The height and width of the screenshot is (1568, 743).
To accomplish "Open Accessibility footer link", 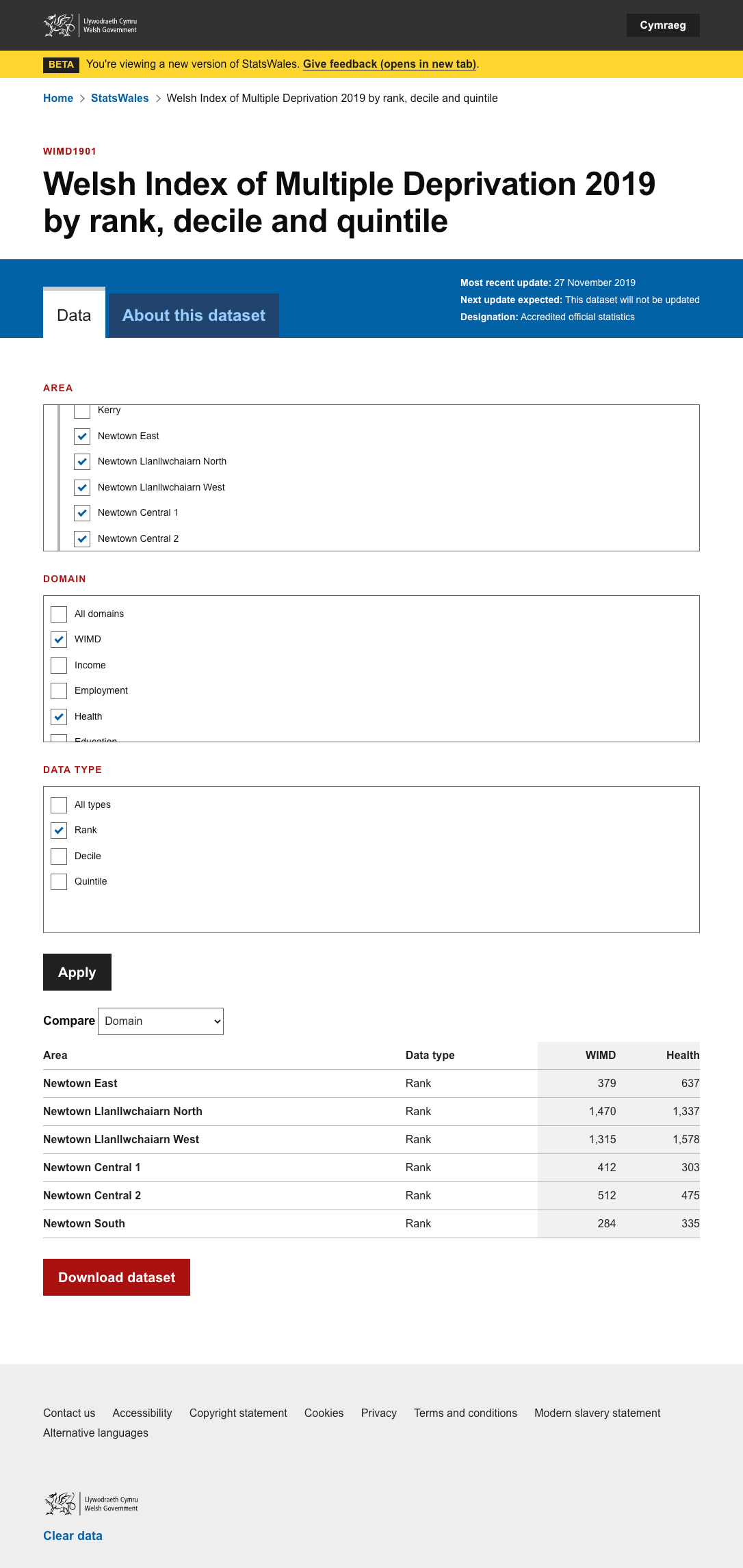I will click(x=142, y=1413).
